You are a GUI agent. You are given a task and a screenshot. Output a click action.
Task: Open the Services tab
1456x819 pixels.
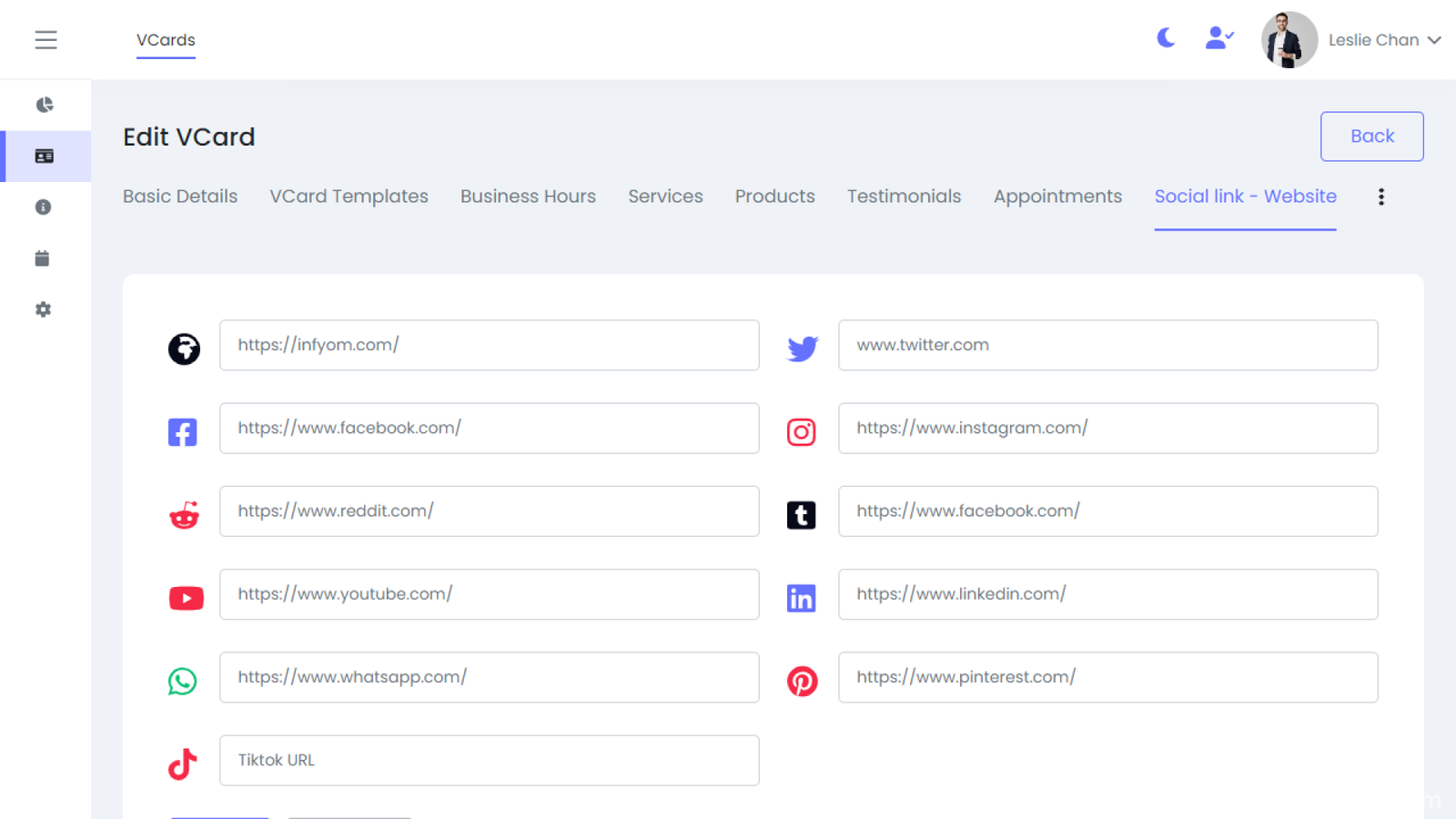tap(665, 197)
